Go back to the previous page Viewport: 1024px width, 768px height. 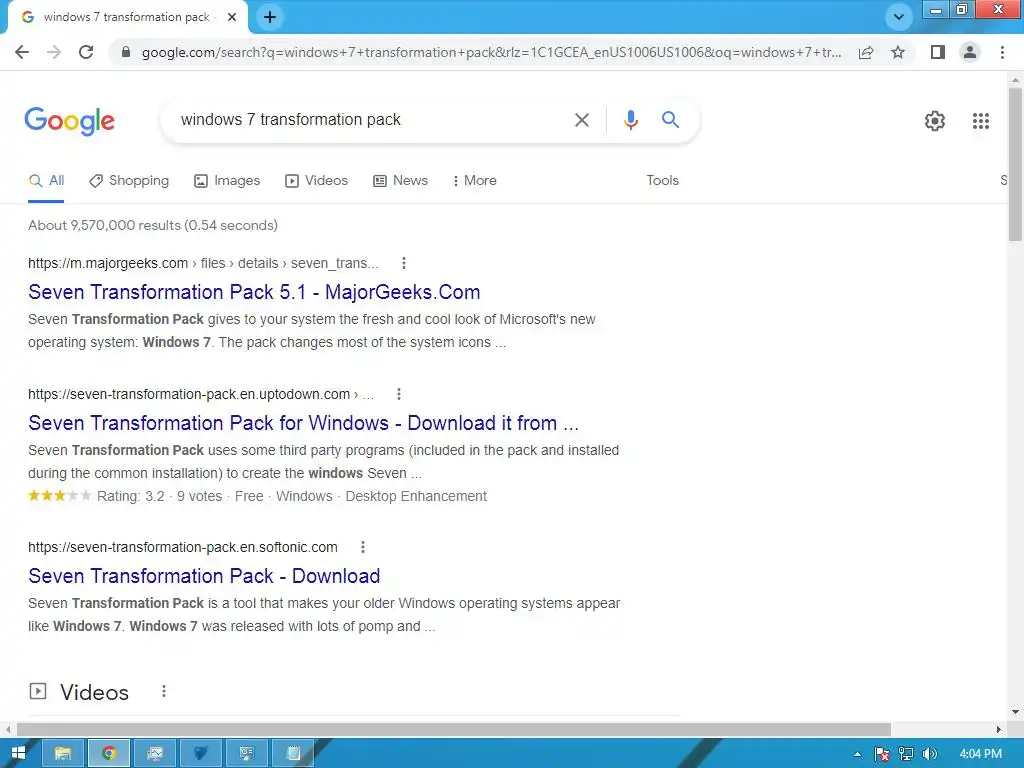pyautogui.click(x=22, y=52)
